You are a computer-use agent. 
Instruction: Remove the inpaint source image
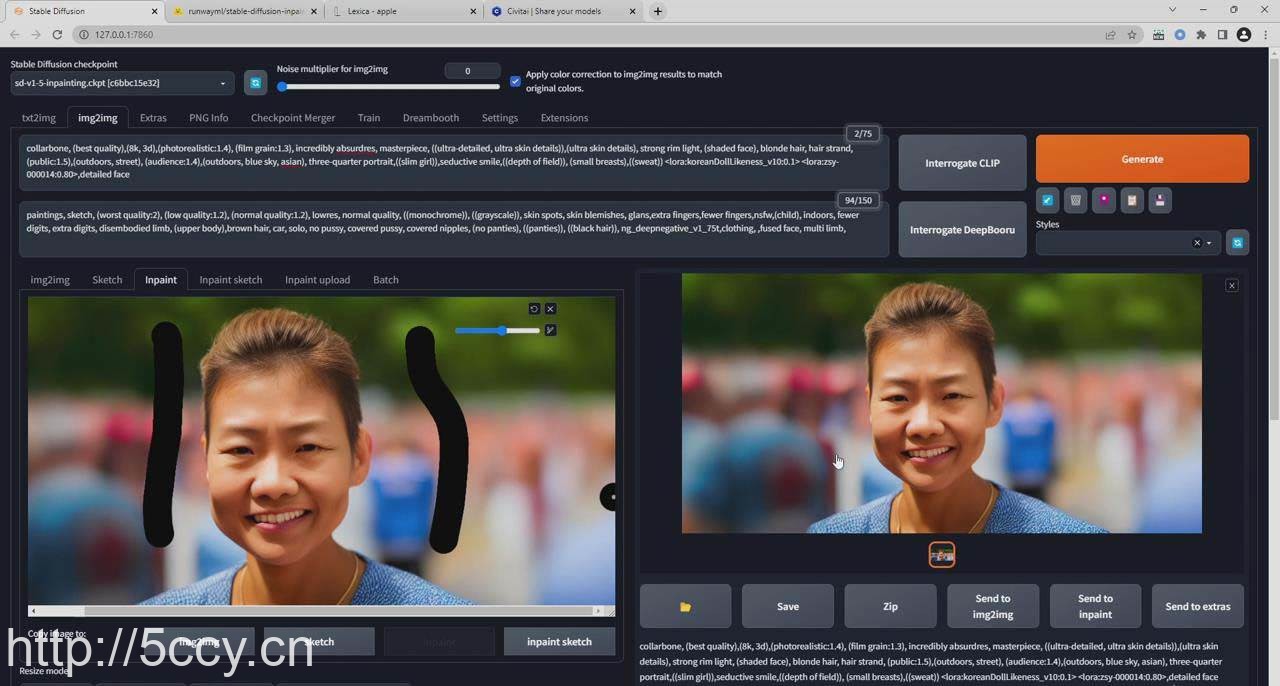[550, 309]
